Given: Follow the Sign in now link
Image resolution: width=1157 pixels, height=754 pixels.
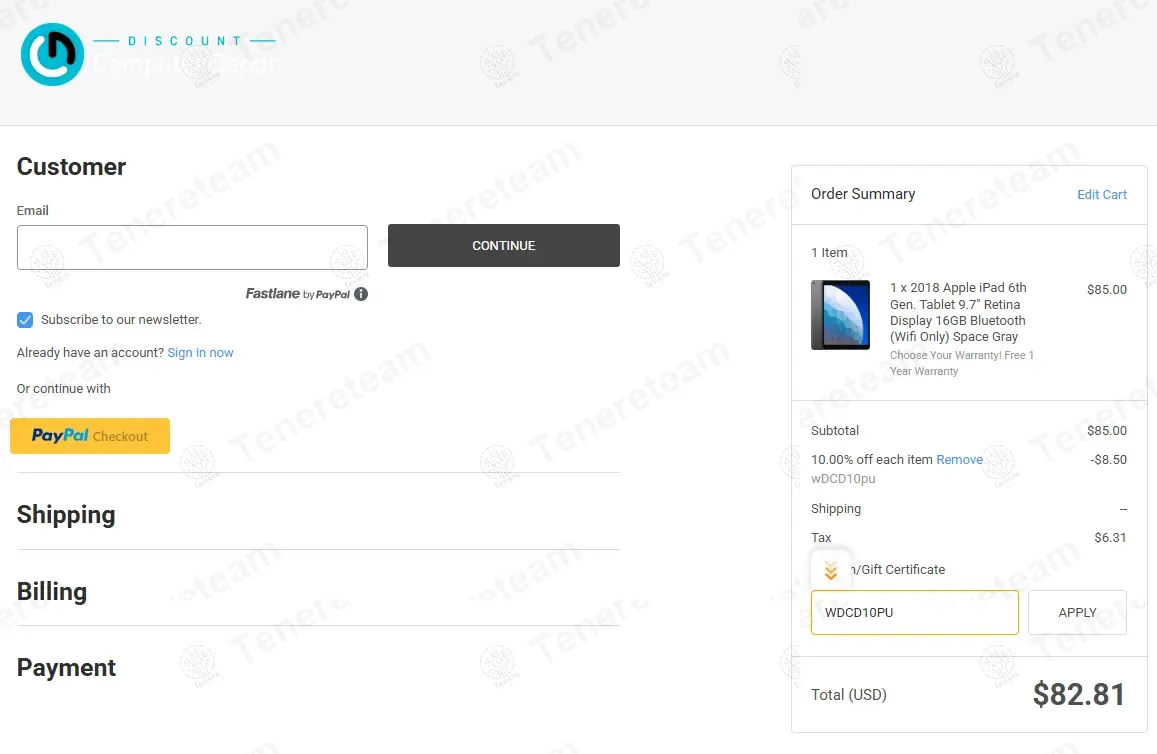Looking at the screenshot, I should tap(200, 353).
